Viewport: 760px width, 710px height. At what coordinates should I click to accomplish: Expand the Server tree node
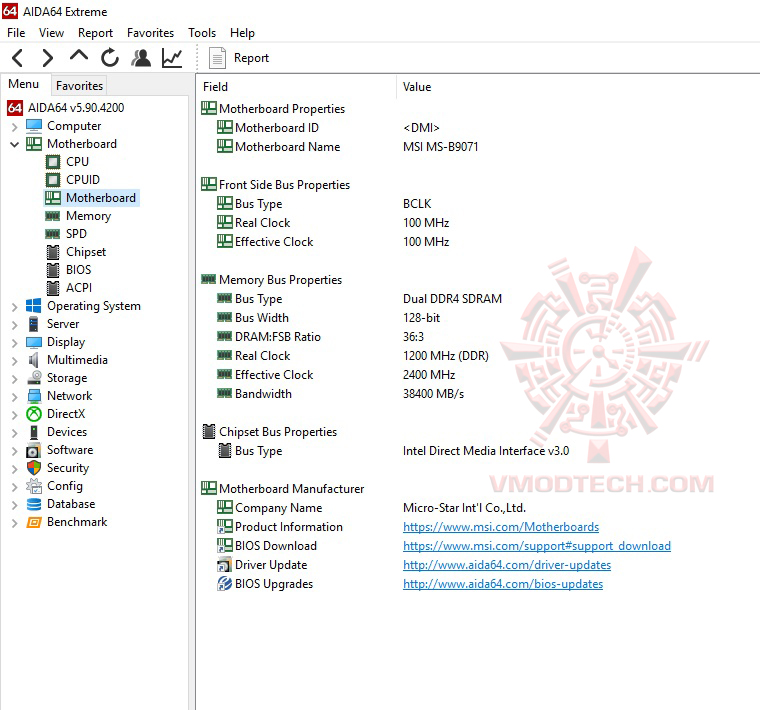14,325
